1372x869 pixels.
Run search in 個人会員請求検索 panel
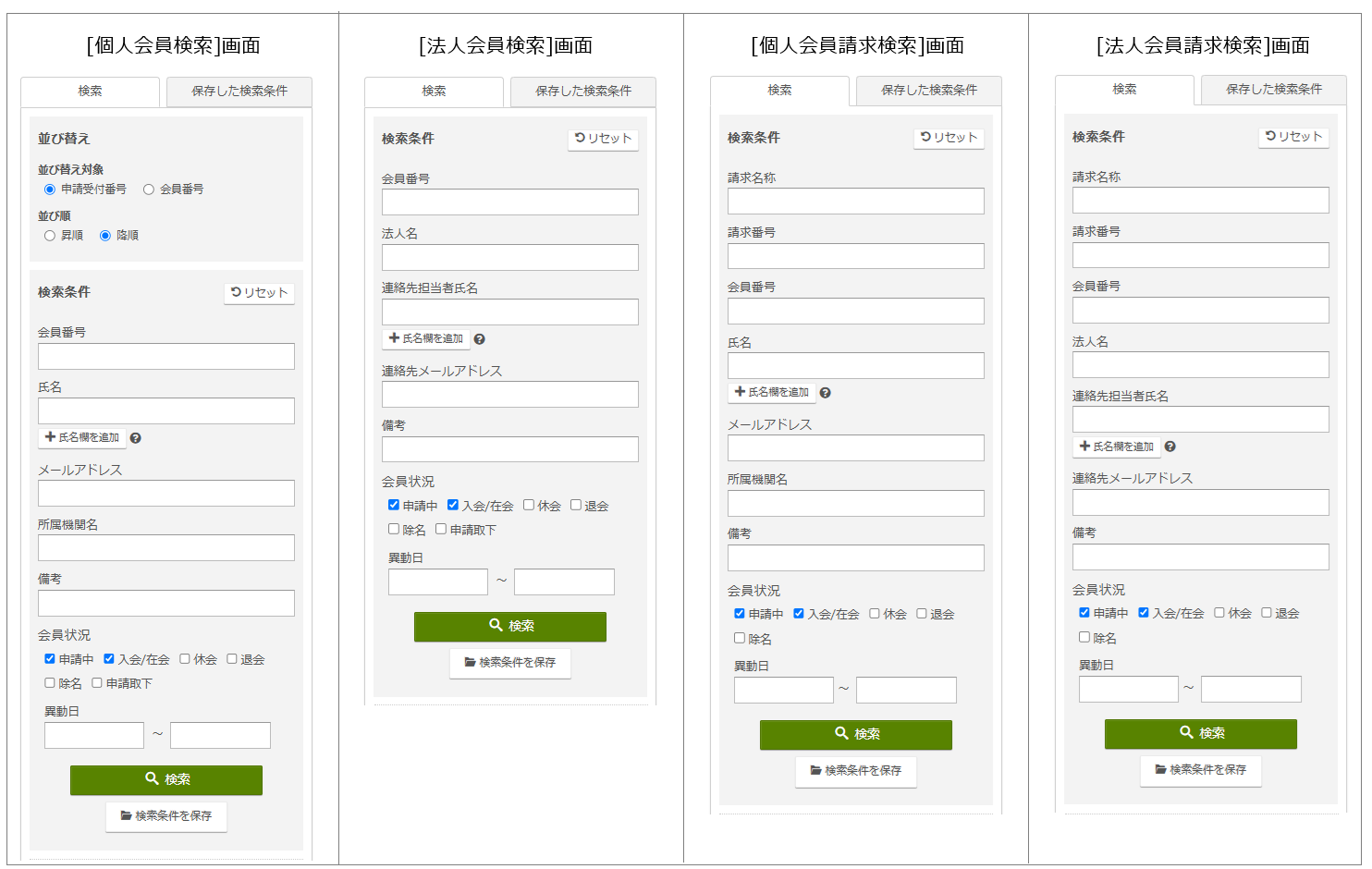tap(855, 734)
